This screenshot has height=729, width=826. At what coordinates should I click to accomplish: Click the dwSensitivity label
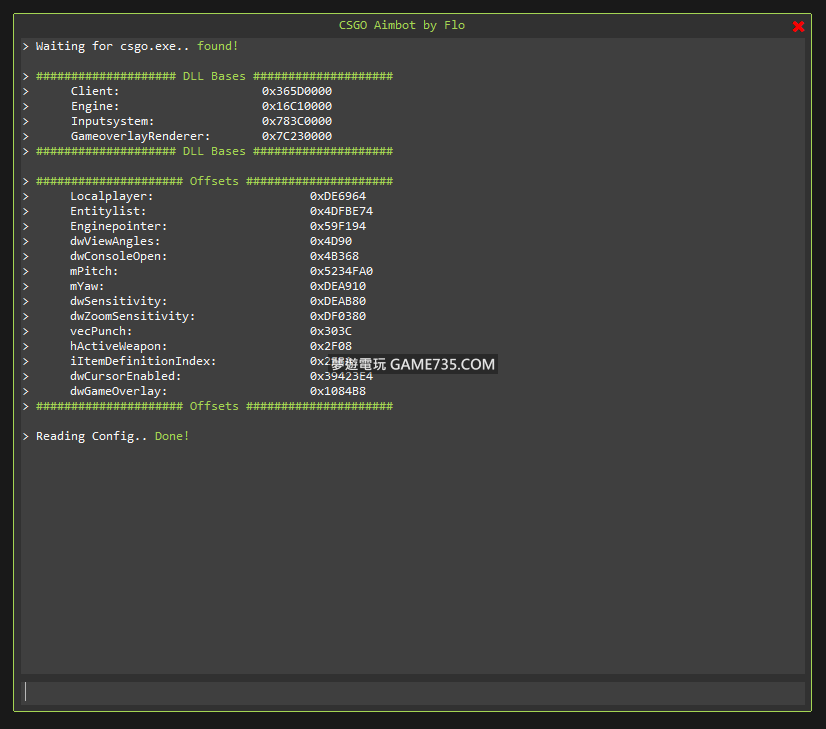coord(118,301)
